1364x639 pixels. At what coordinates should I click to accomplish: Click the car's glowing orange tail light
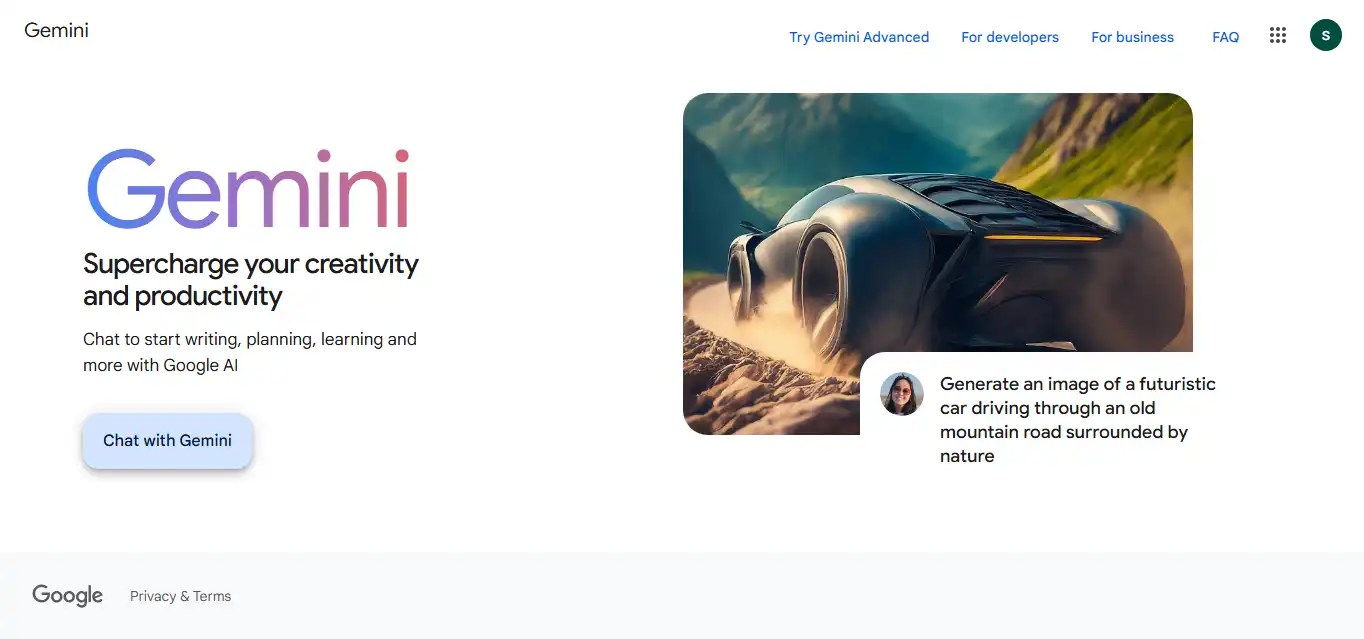click(1041, 237)
